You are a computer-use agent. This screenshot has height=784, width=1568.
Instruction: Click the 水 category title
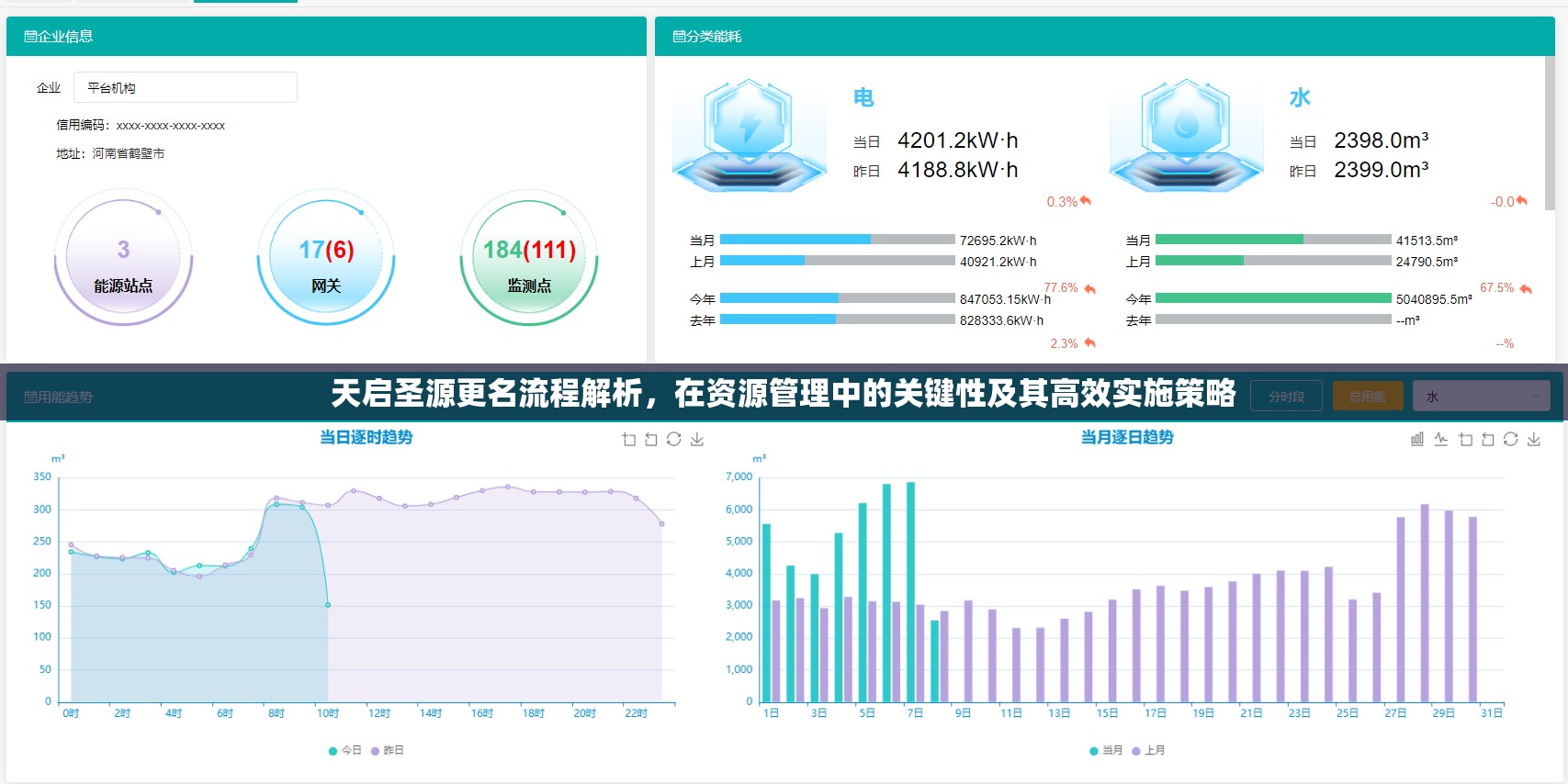pyautogui.click(x=1300, y=97)
